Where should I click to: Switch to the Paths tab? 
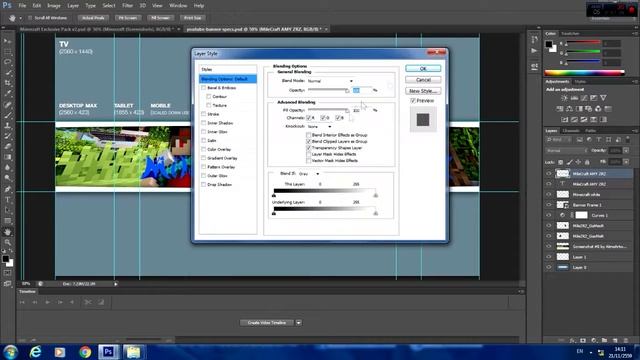click(590, 131)
